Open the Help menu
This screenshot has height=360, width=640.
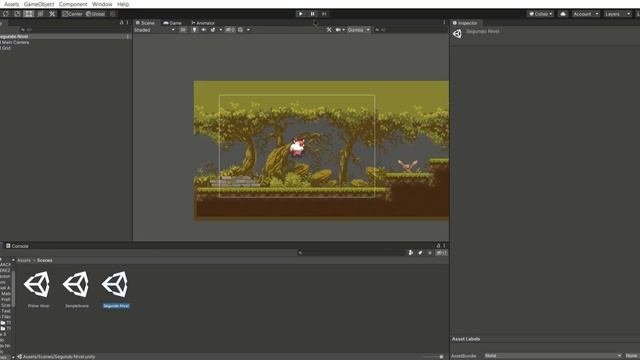pos(123,4)
